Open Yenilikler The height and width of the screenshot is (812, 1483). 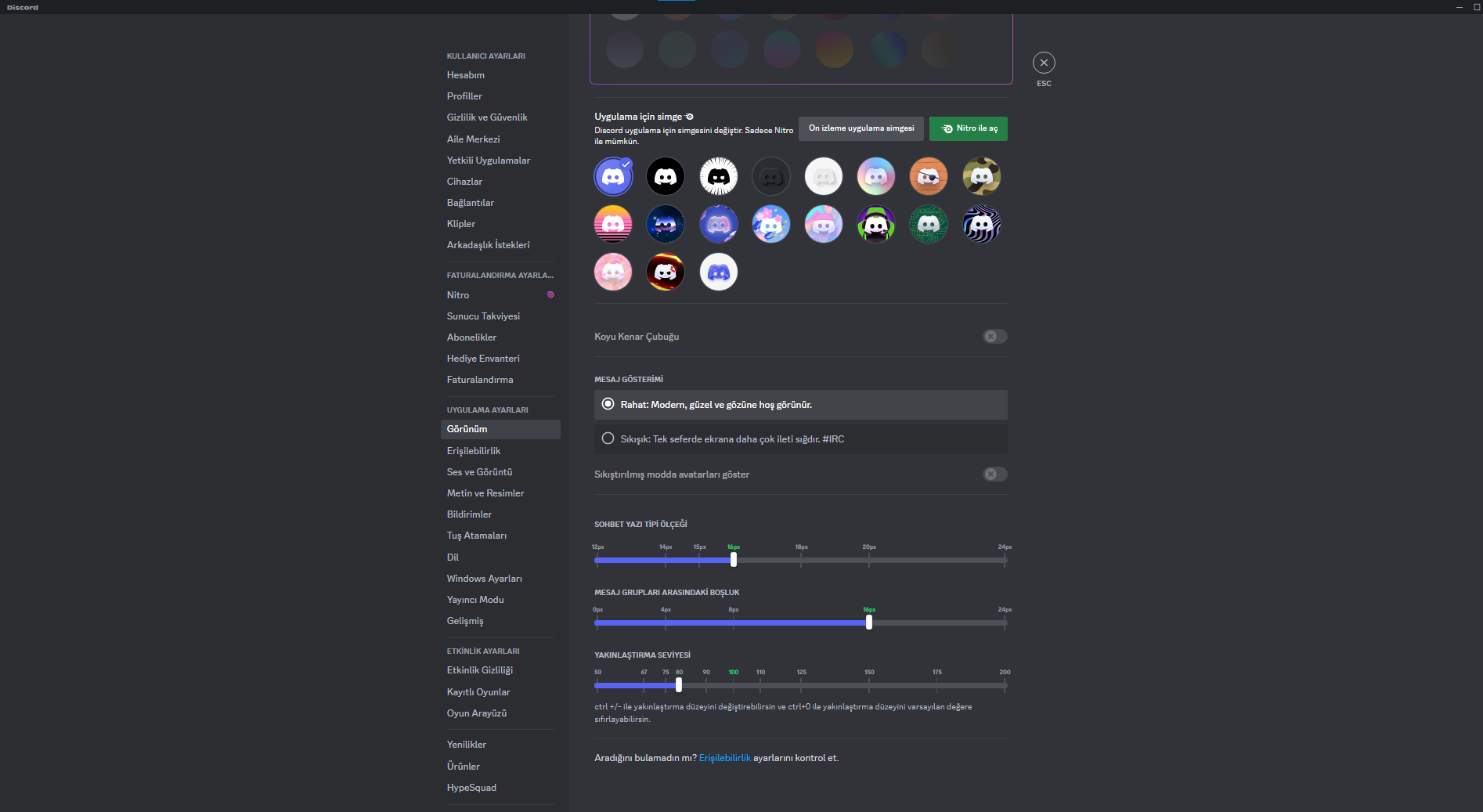click(500, 745)
